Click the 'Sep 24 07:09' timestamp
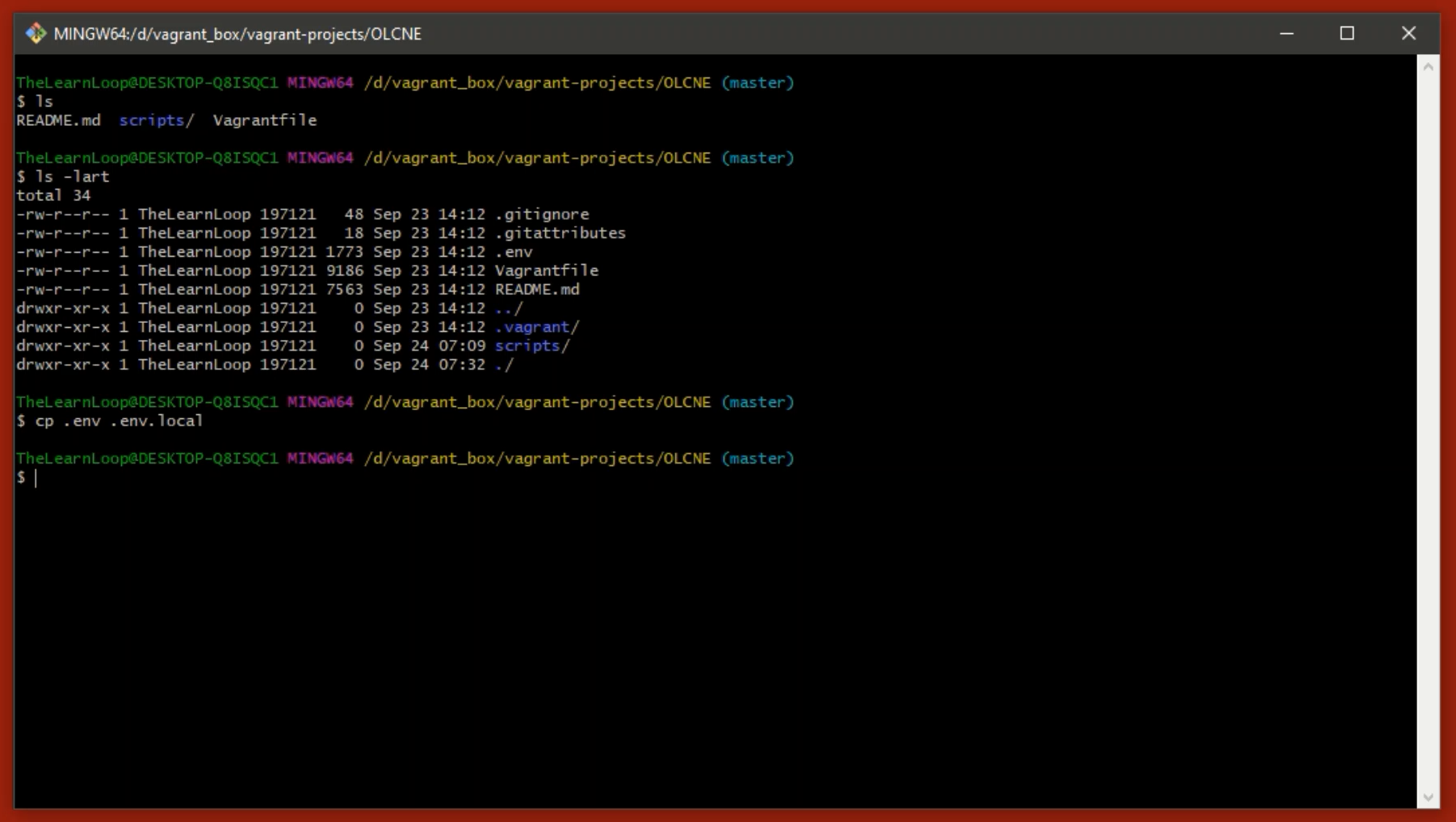 (429, 346)
